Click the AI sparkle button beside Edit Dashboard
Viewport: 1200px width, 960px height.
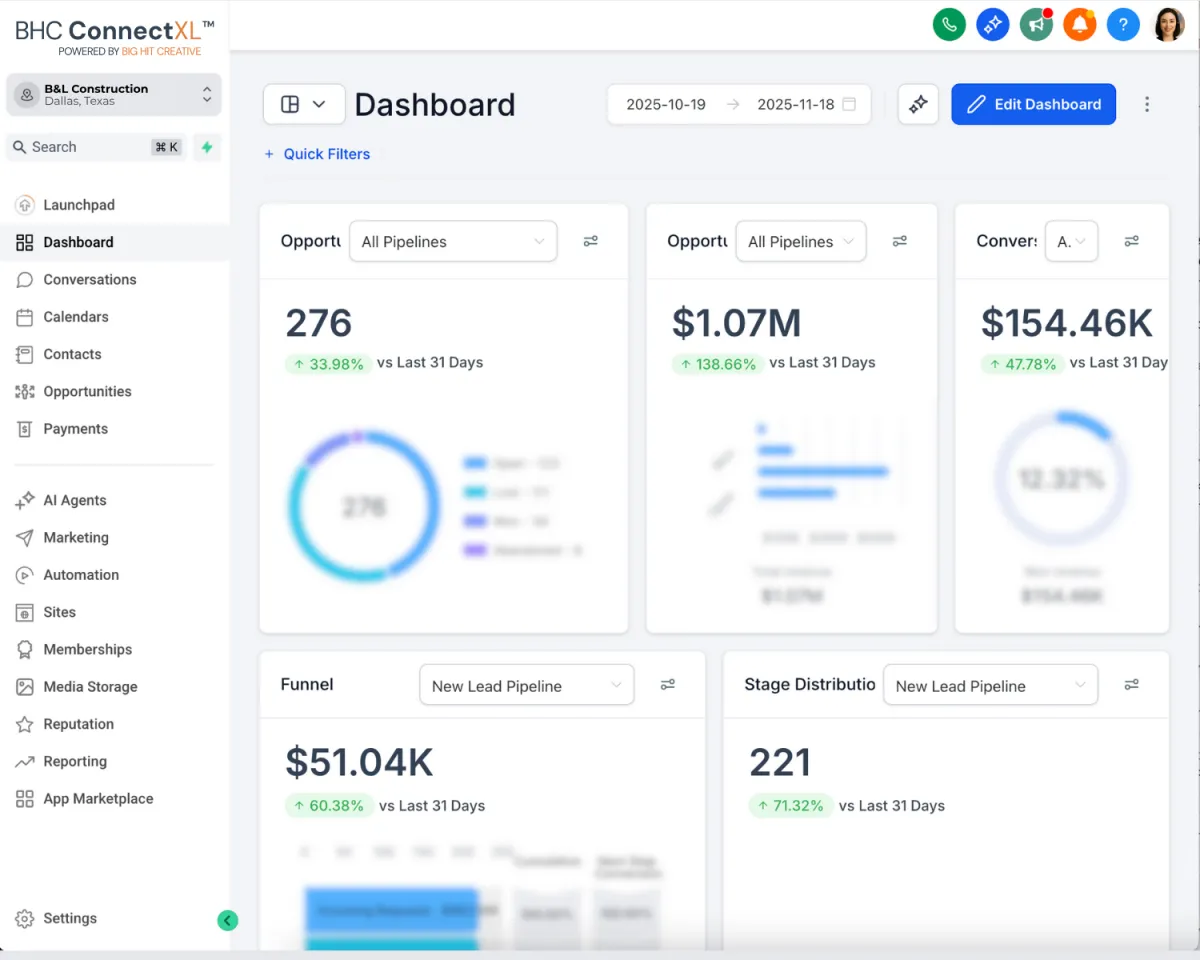point(918,104)
